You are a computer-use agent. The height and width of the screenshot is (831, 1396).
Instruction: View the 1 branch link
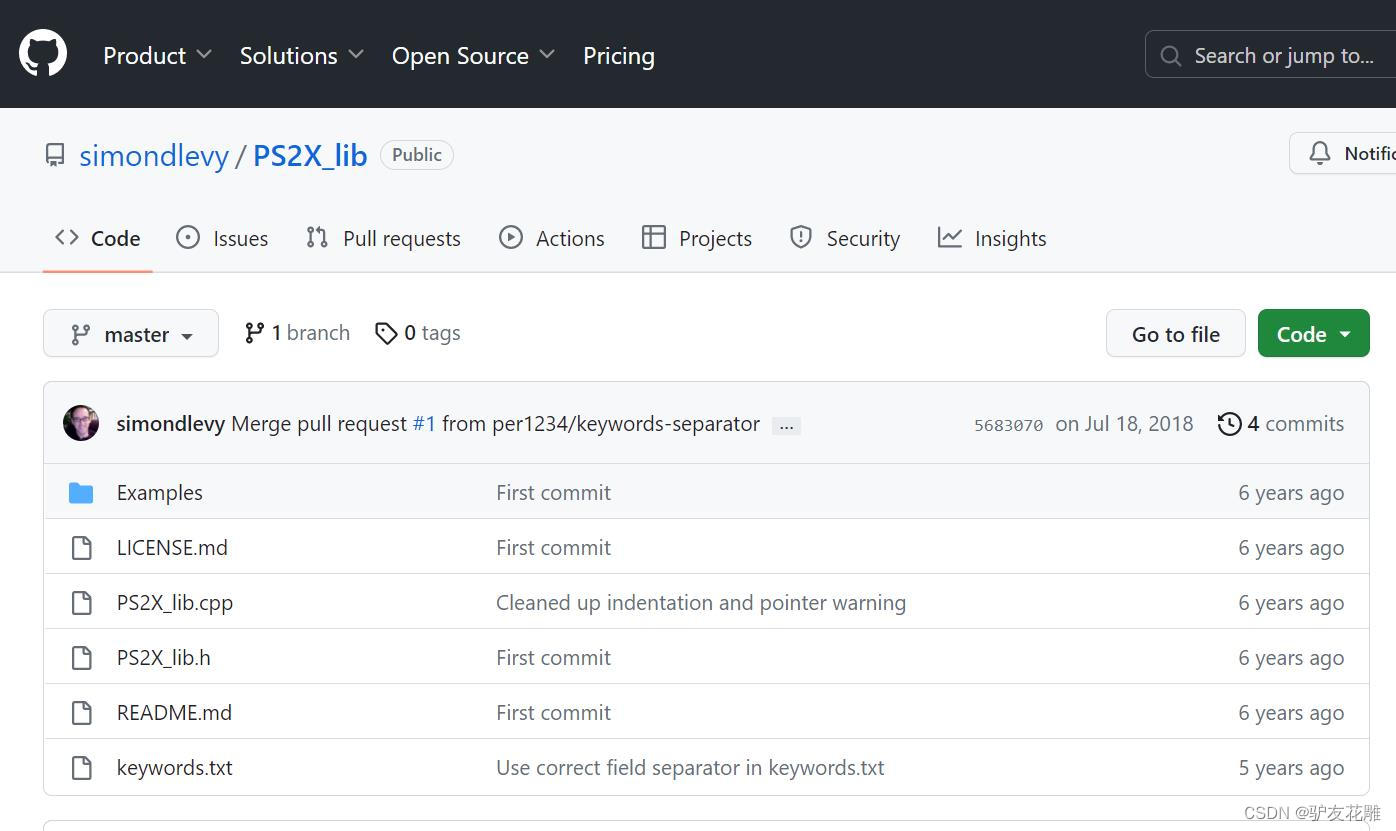coord(297,333)
